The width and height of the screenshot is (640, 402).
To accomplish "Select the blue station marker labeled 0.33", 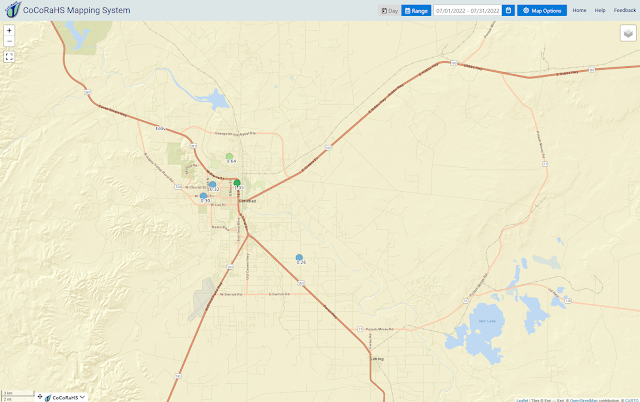I will (x=203, y=196).
